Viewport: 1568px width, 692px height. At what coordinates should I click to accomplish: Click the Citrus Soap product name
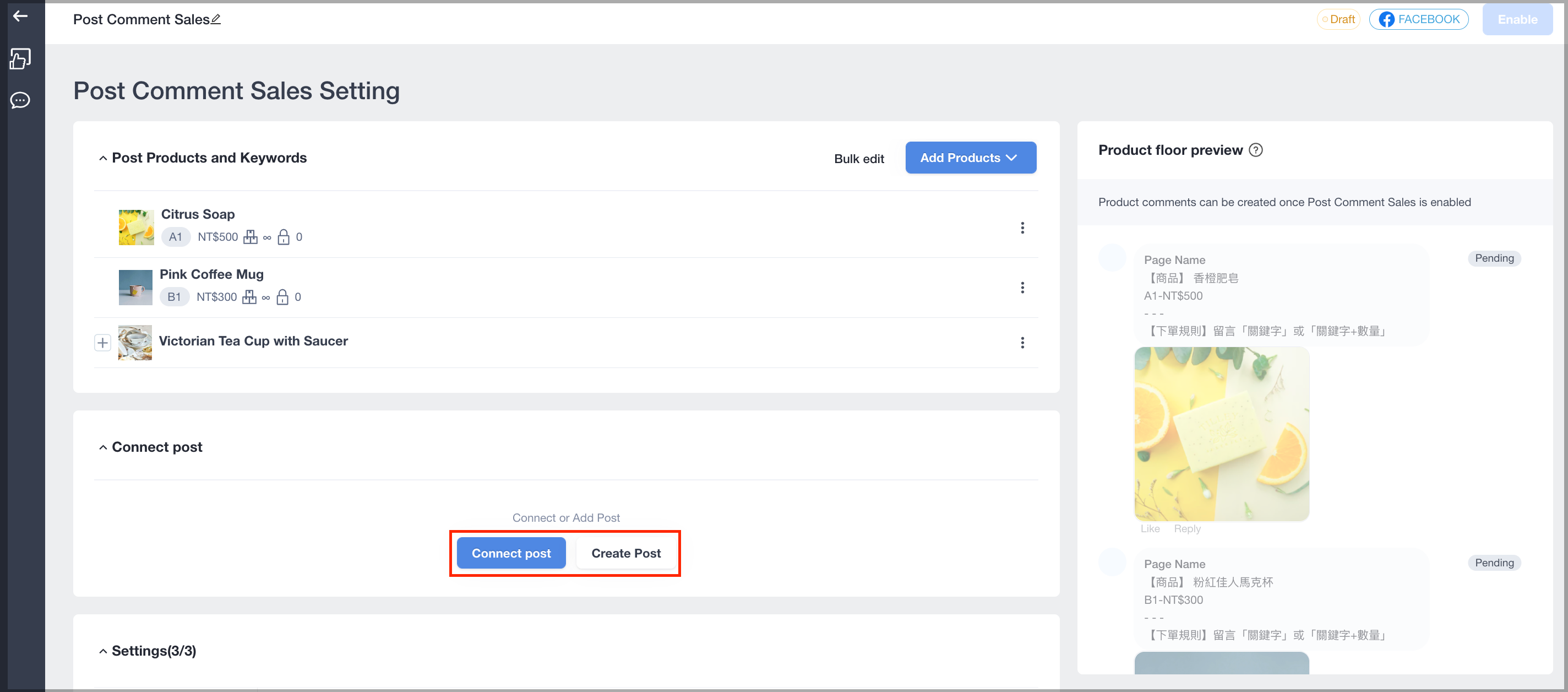click(198, 214)
